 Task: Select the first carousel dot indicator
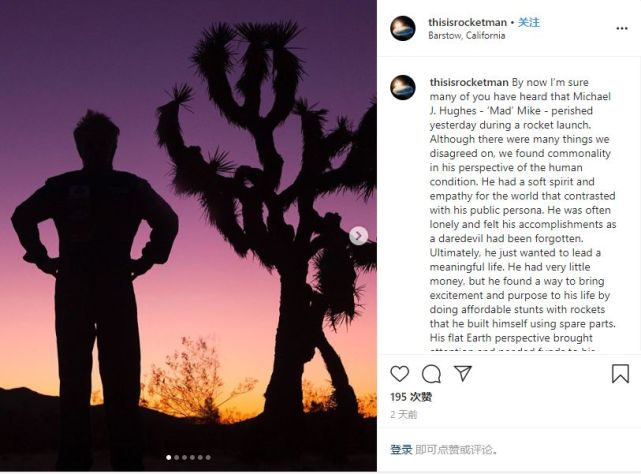(168, 458)
